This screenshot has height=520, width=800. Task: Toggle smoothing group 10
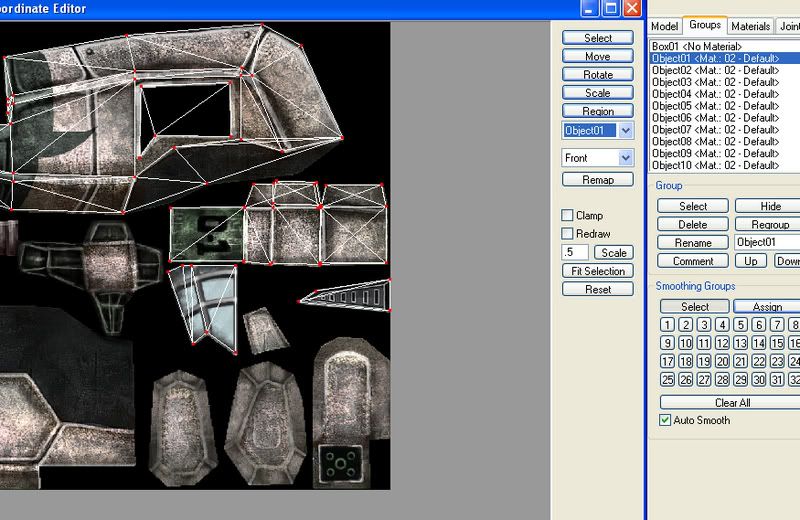(x=685, y=343)
